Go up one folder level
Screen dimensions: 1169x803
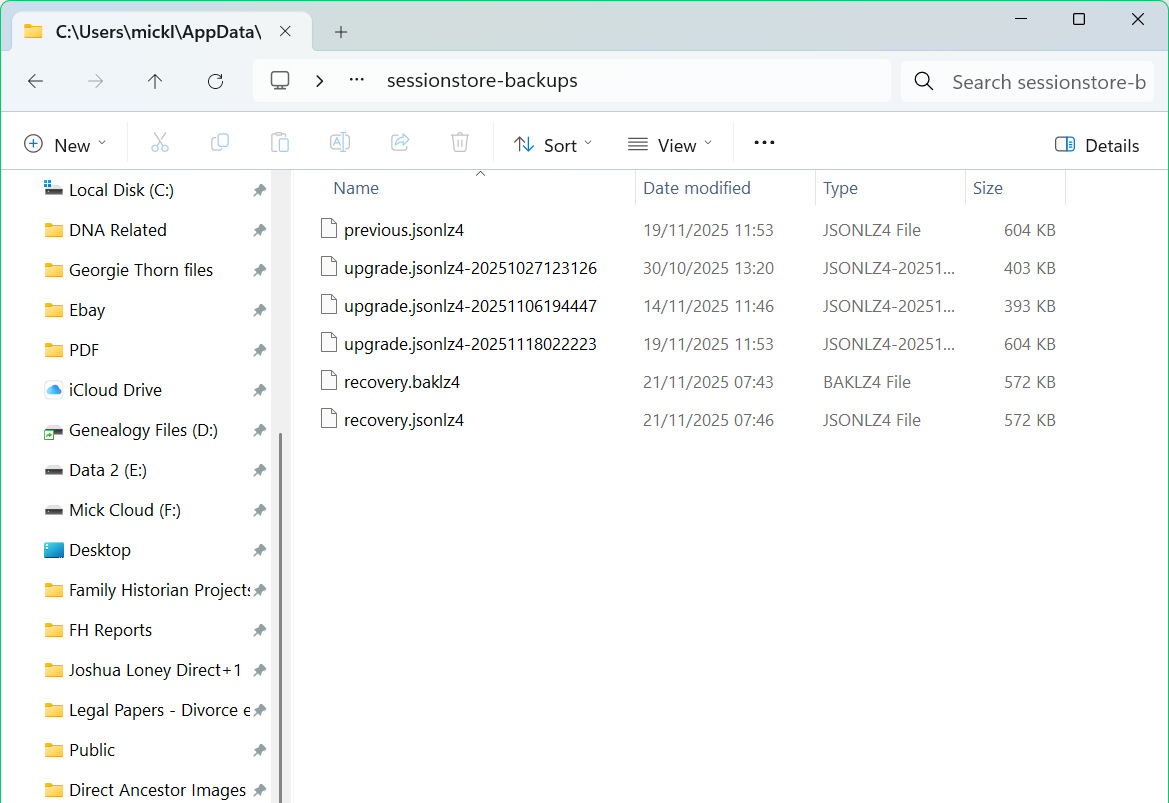pyautogui.click(x=155, y=82)
